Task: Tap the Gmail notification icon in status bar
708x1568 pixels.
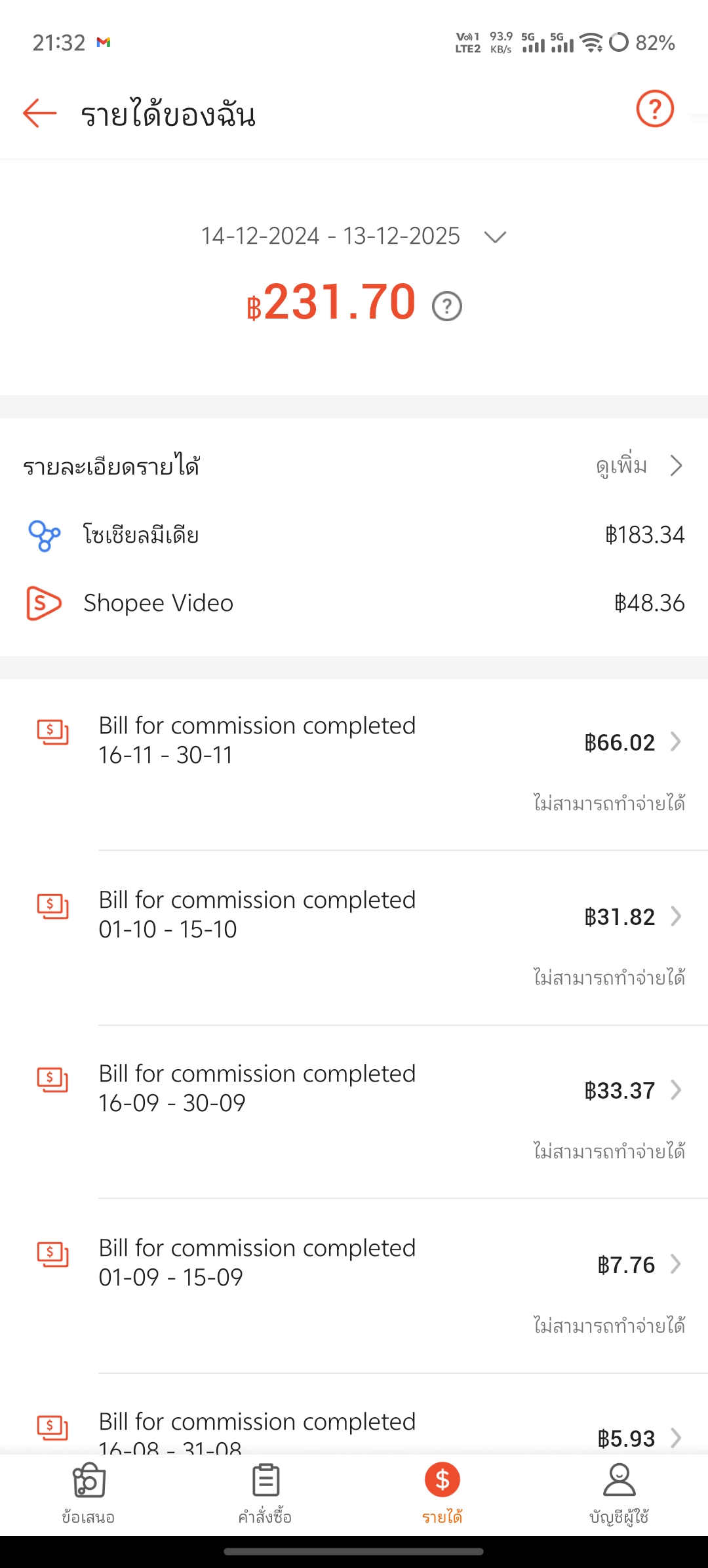Action: (x=104, y=43)
